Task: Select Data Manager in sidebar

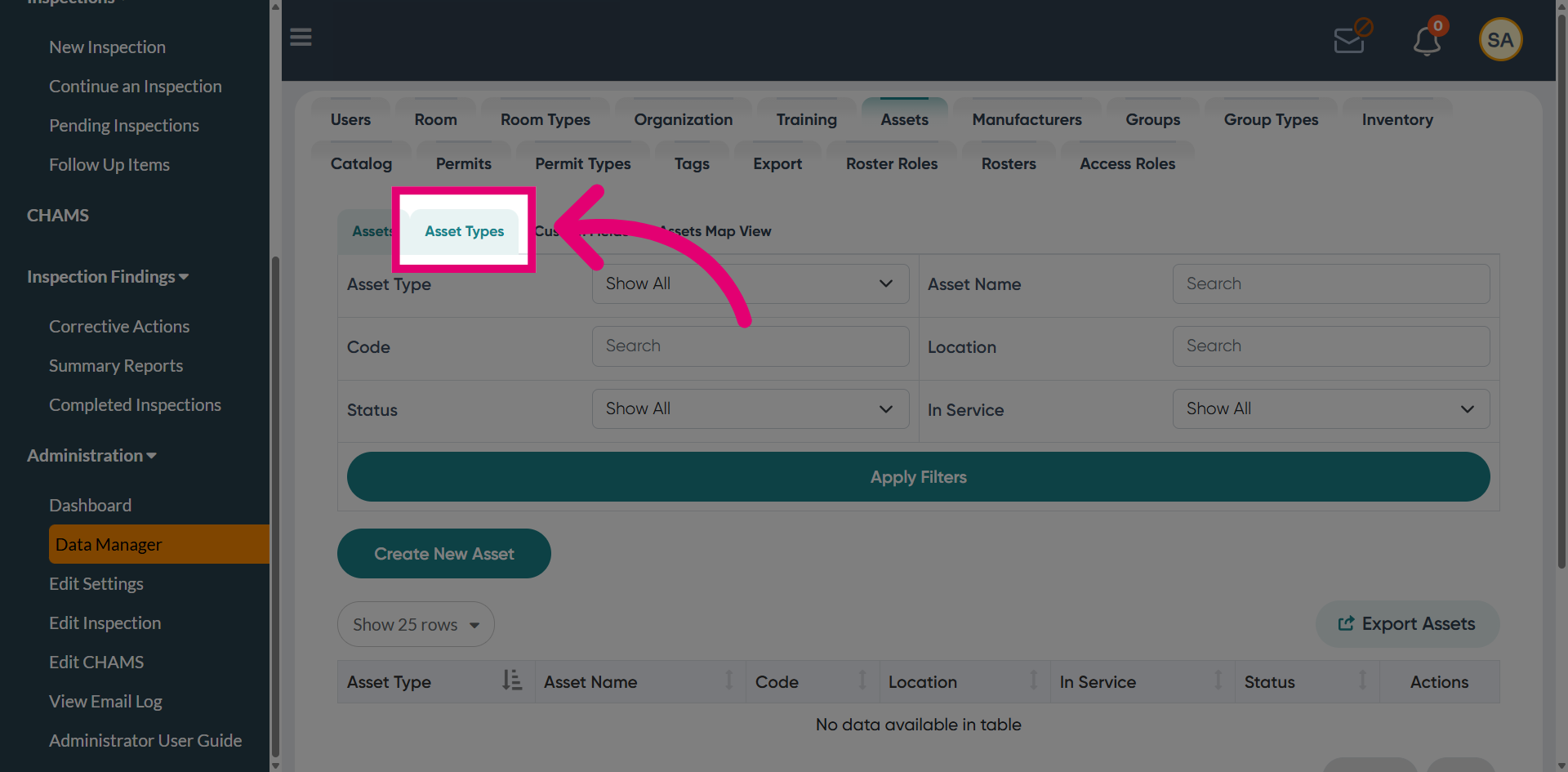Action: coord(159,544)
